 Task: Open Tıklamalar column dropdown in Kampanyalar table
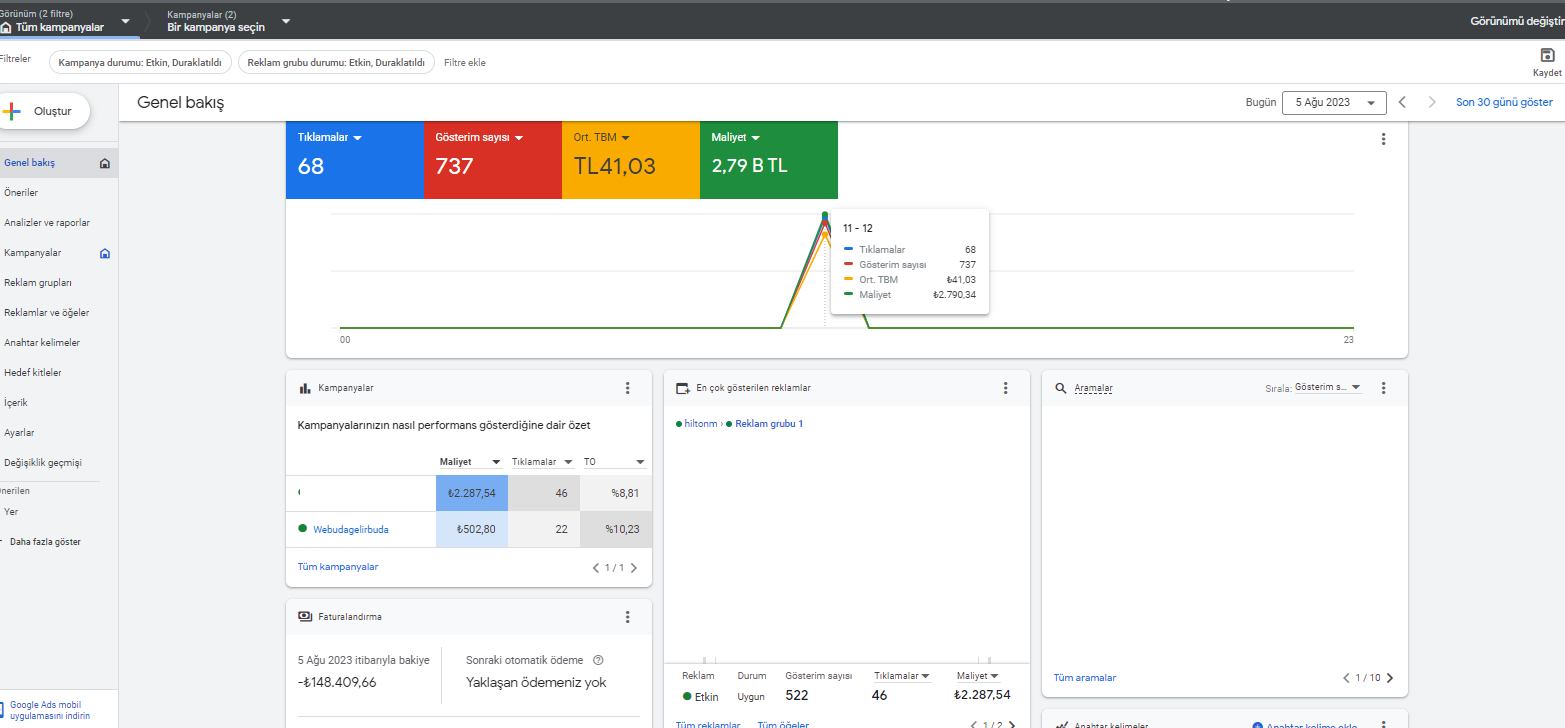click(542, 462)
